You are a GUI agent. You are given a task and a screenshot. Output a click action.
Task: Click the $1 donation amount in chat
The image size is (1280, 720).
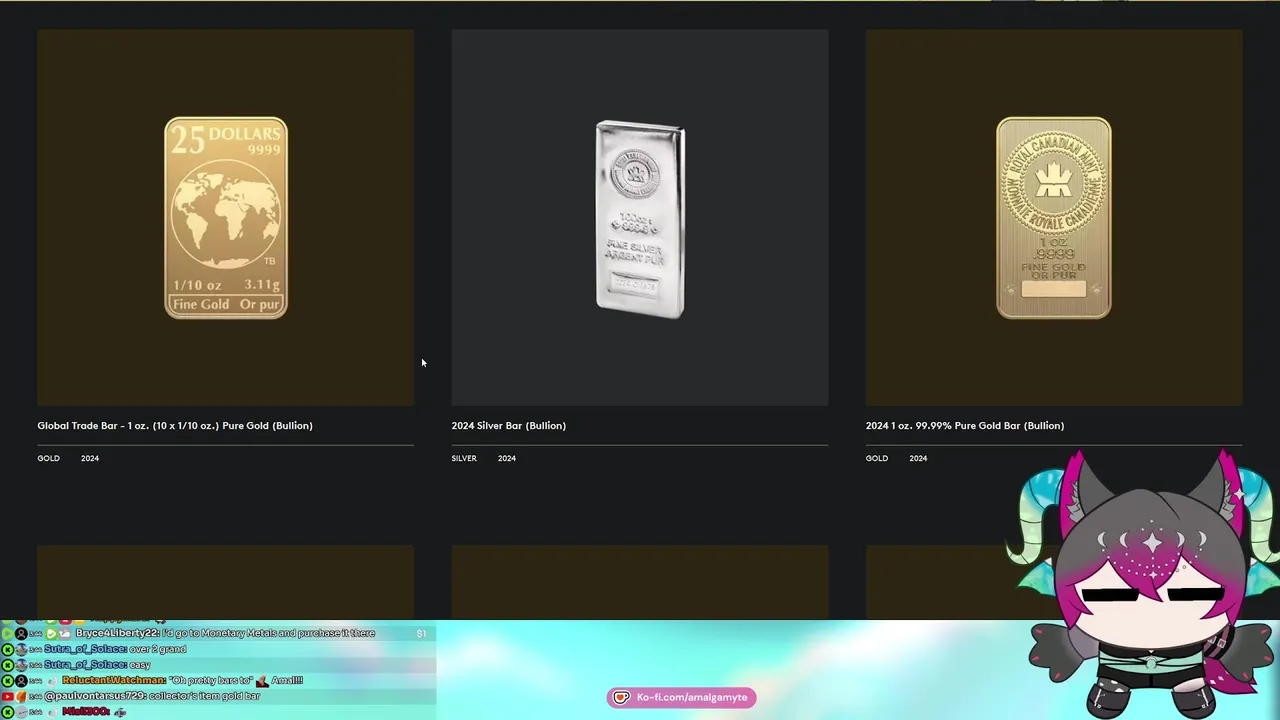point(421,634)
